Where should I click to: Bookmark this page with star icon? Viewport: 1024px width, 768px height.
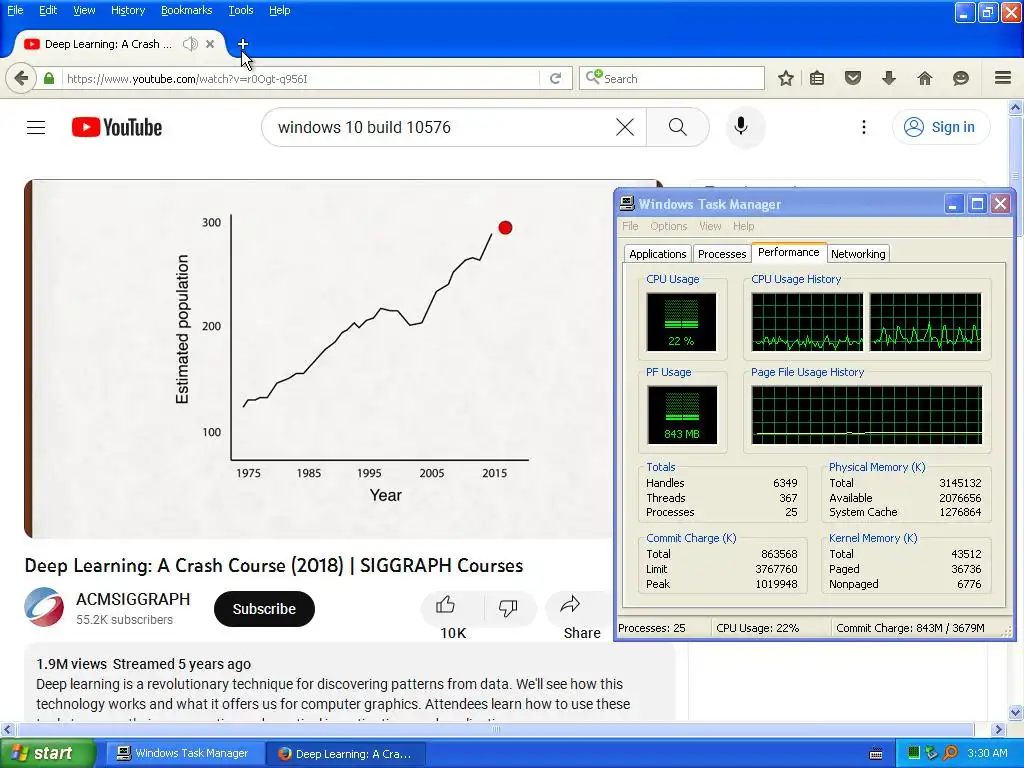tap(786, 78)
